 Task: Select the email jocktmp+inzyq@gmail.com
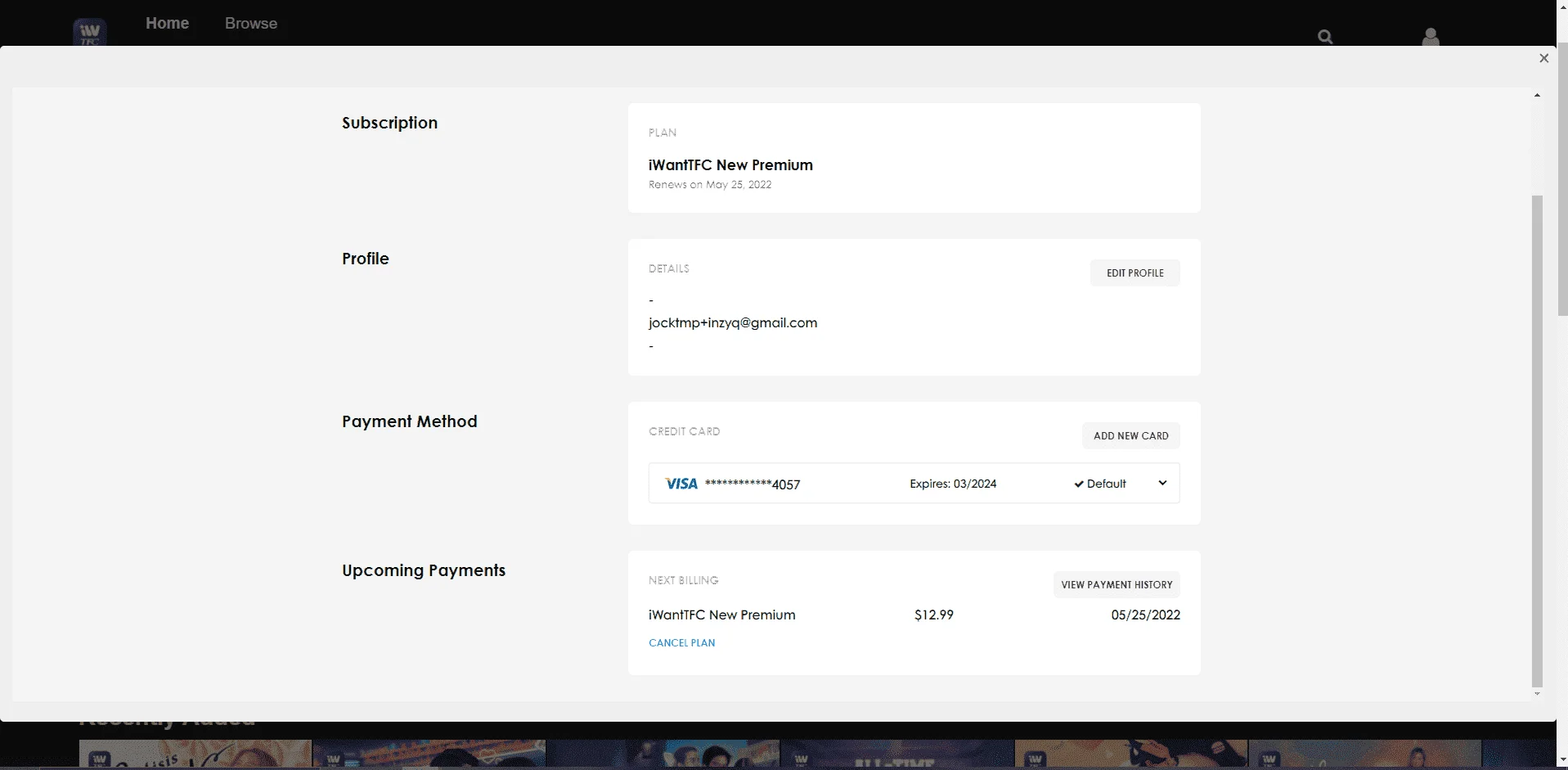point(733,322)
